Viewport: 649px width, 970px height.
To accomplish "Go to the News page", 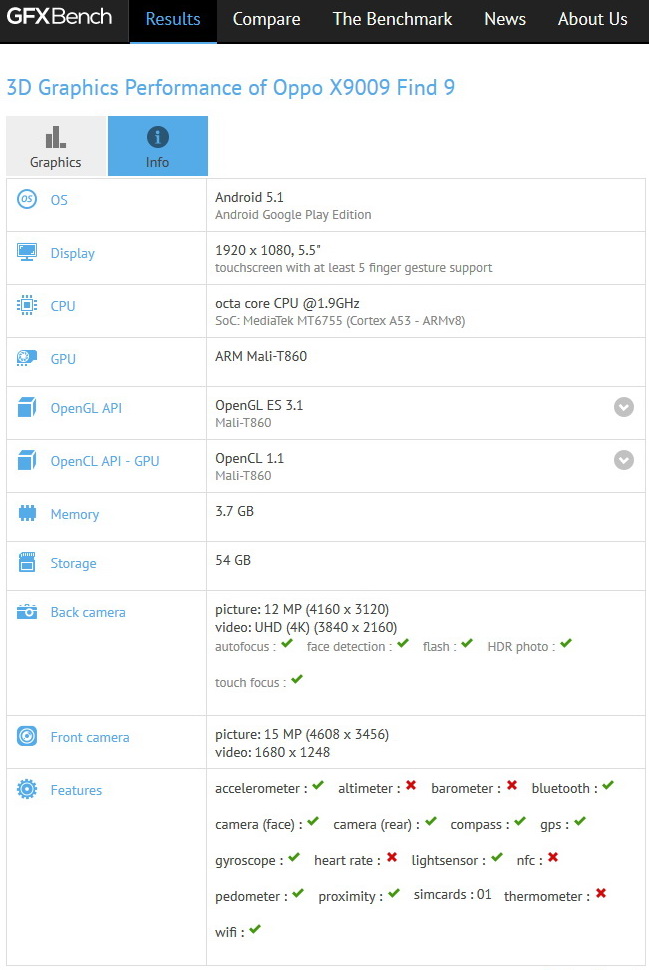I will coord(505,19).
